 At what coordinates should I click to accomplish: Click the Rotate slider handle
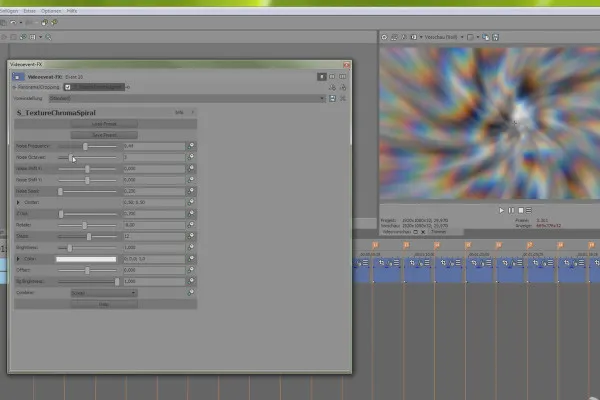click(85, 225)
